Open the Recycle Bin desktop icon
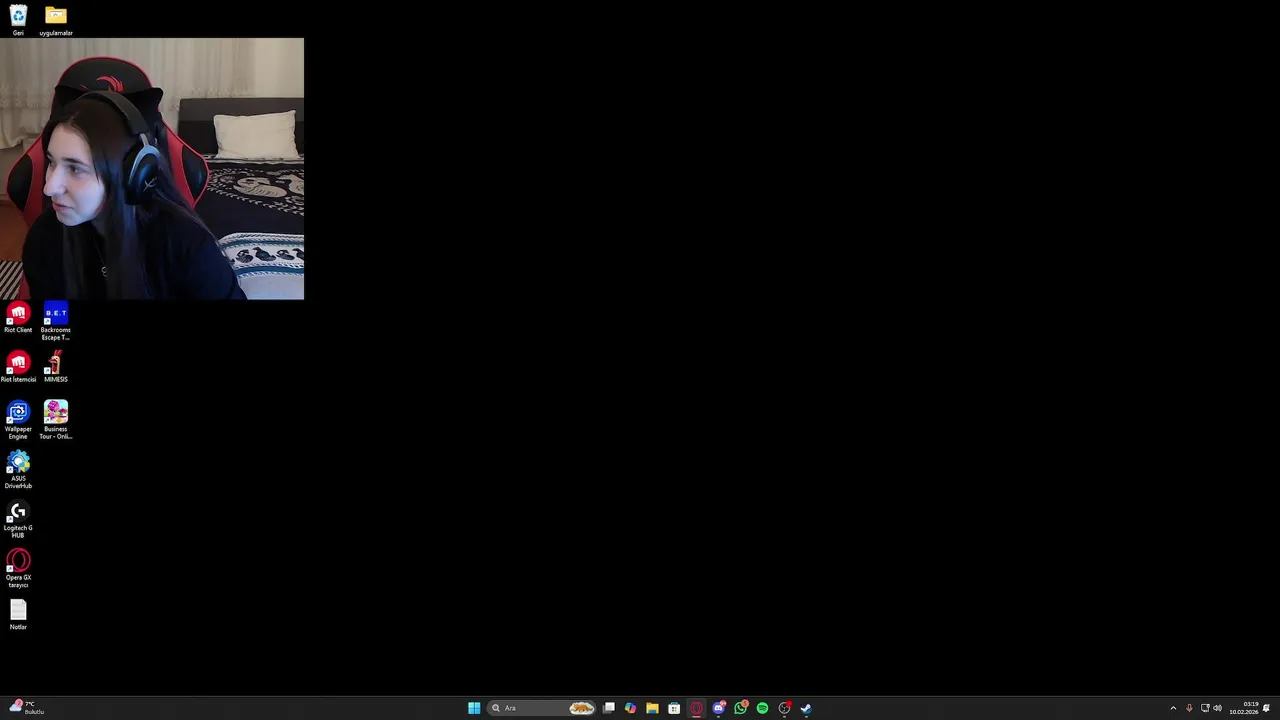Viewport: 1280px width, 720px height. [x=18, y=20]
